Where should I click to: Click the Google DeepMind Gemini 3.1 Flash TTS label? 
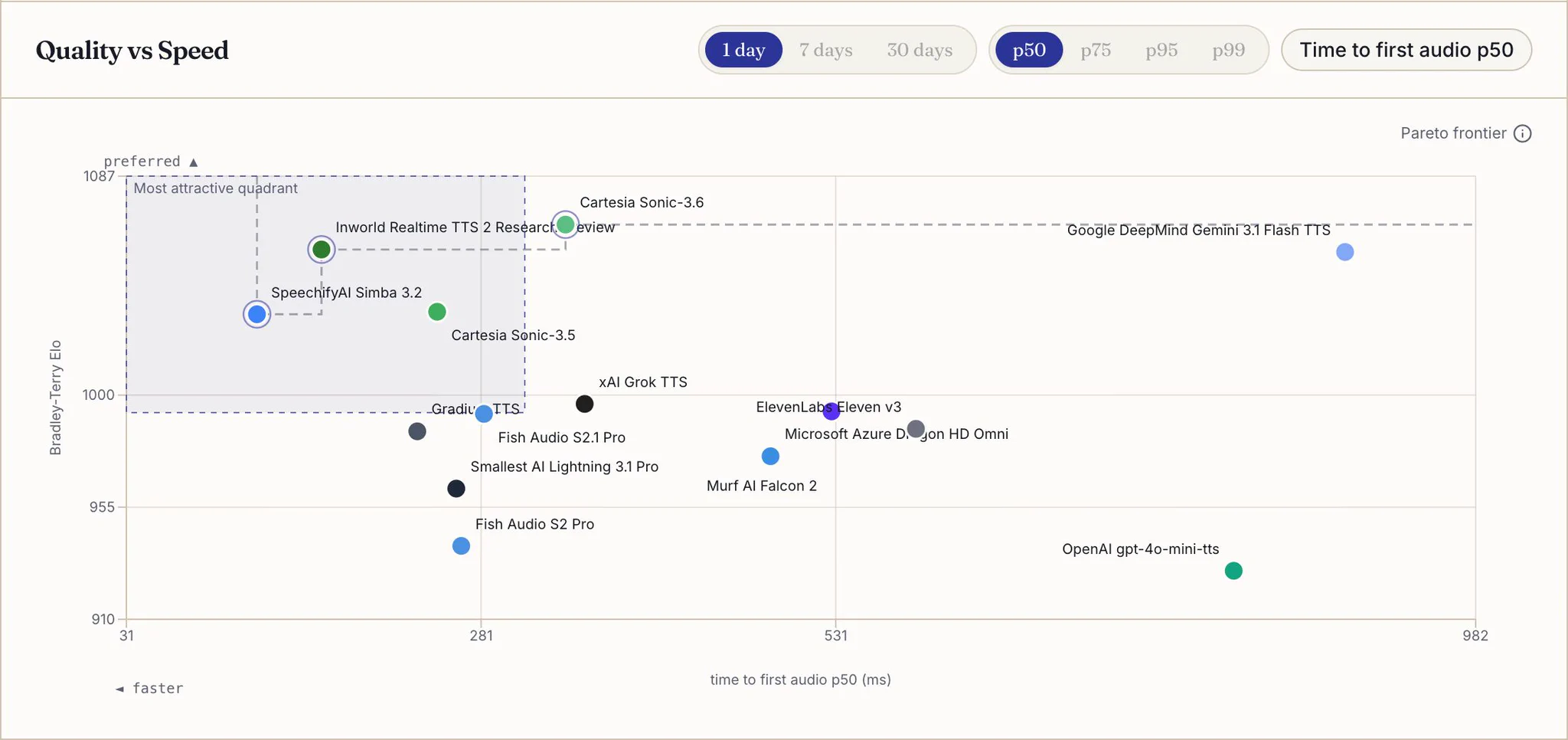pyautogui.click(x=1199, y=230)
